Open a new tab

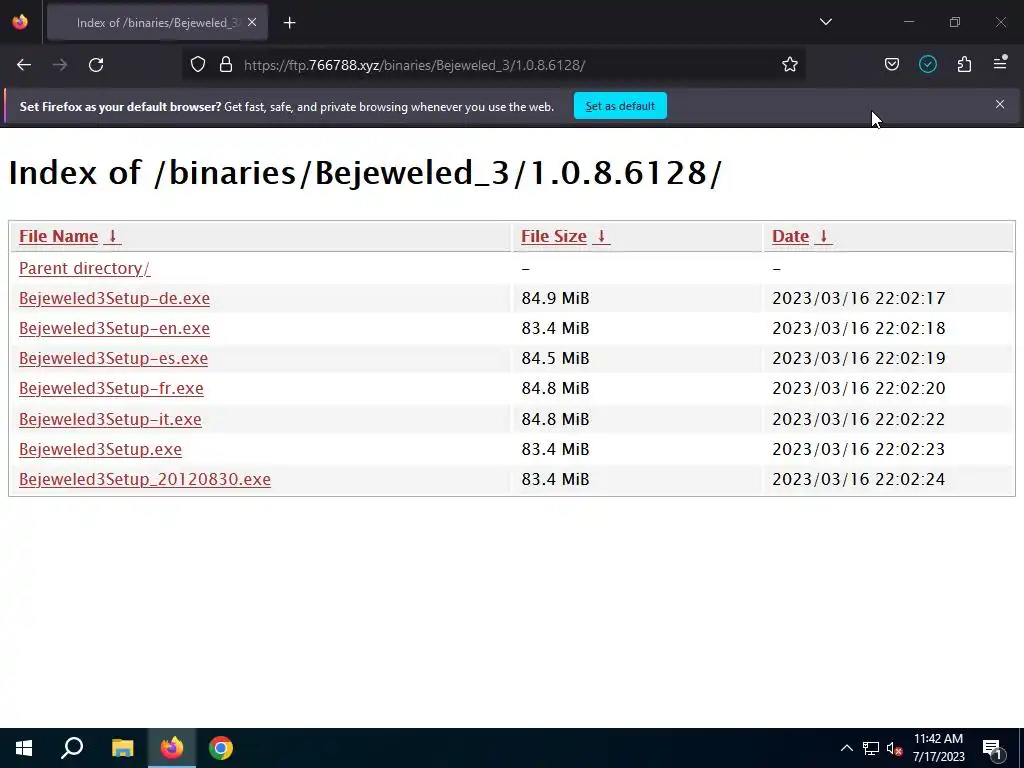tap(289, 23)
